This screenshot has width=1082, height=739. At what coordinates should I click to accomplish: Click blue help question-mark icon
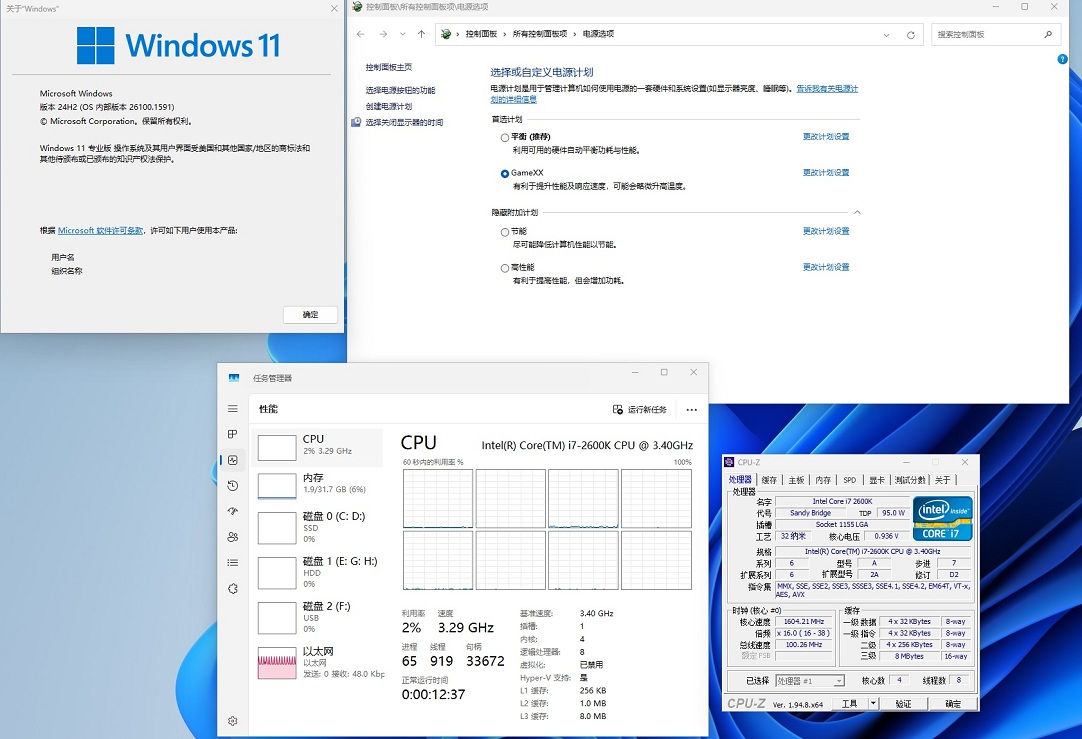click(1063, 59)
